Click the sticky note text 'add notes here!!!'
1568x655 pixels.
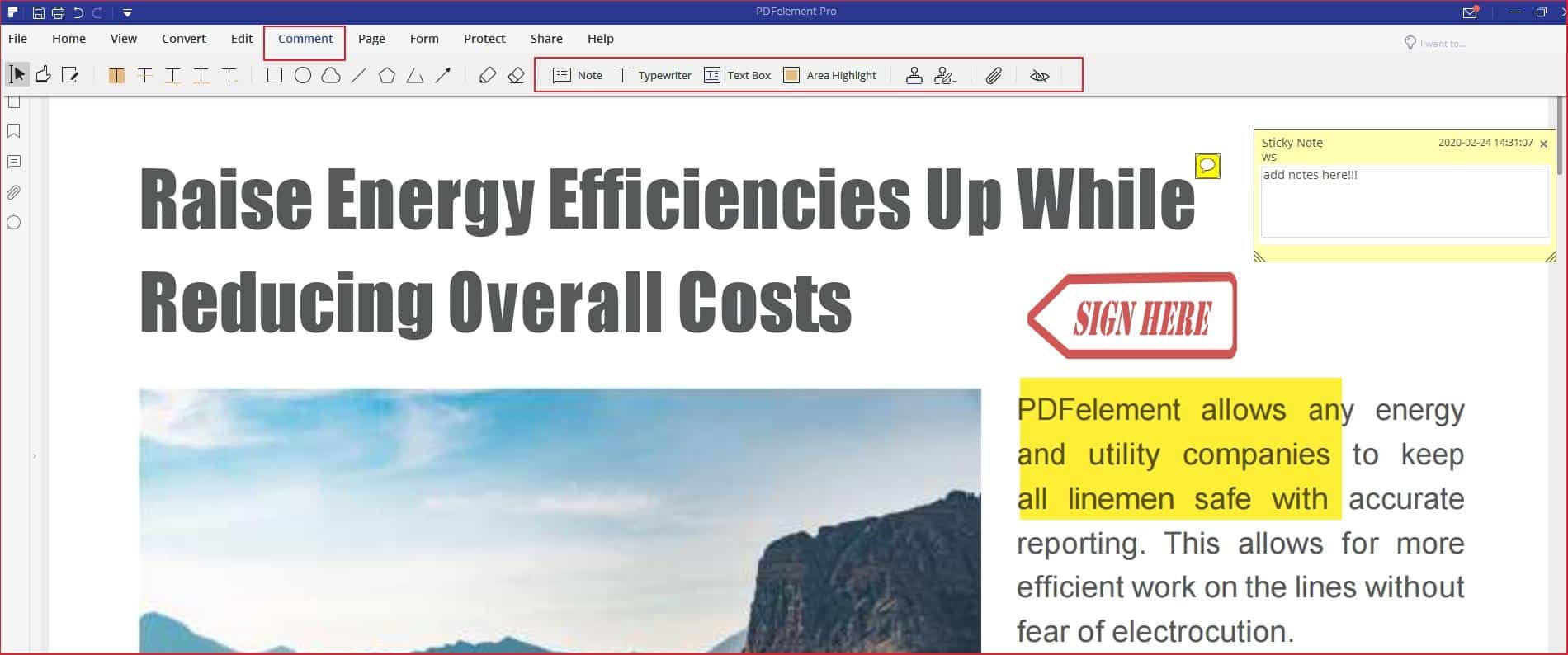coord(1310,175)
